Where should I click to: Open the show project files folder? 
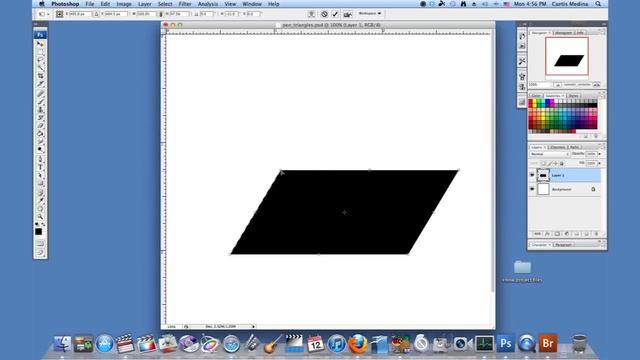(x=522, y=271)
